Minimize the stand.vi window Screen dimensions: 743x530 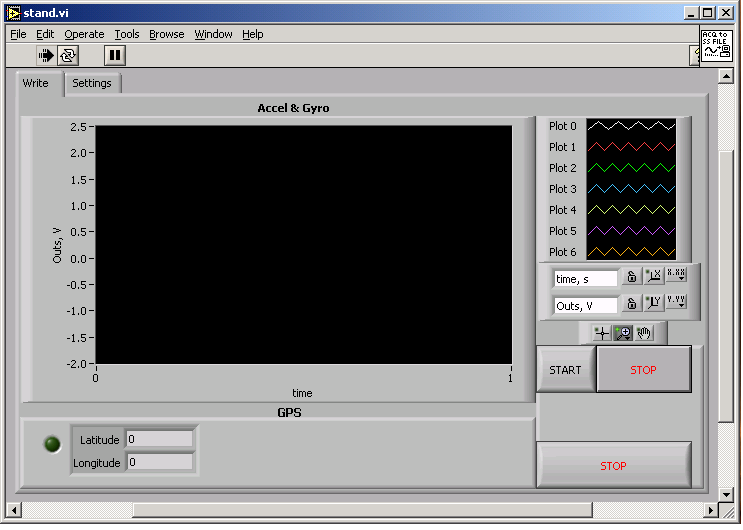coord(691,13)
